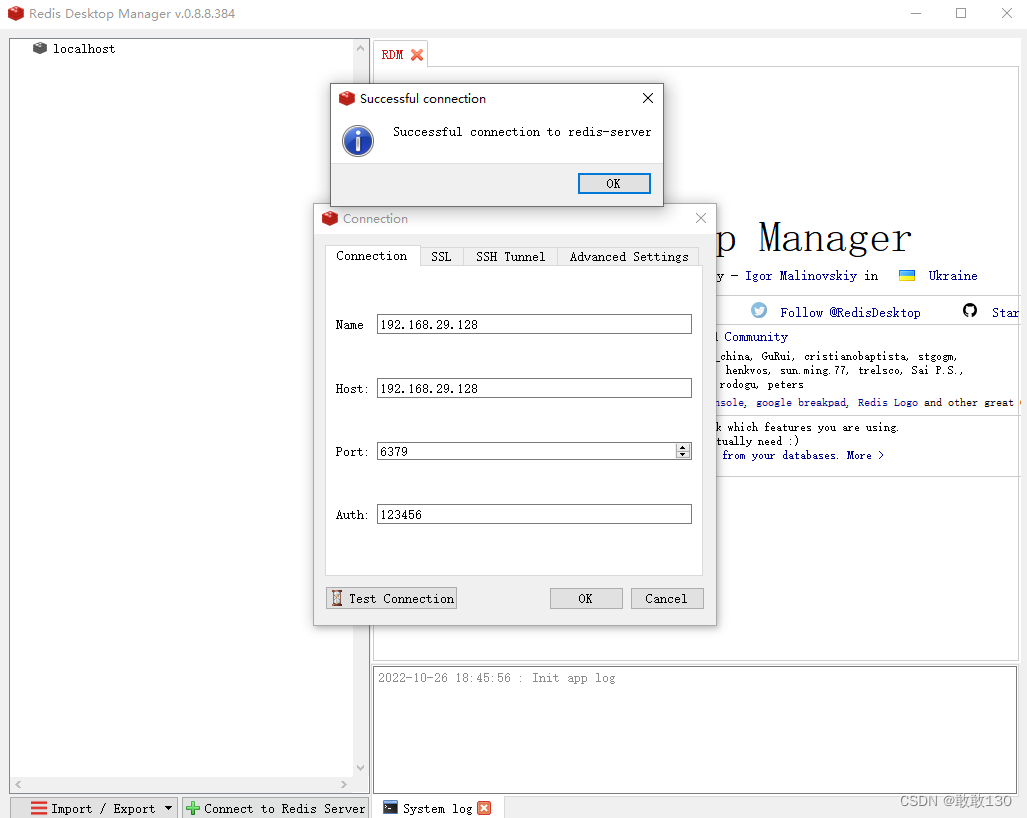Open the Ukraine link
The height and width of the screenshot is (818, 1027).
(952, 276)
